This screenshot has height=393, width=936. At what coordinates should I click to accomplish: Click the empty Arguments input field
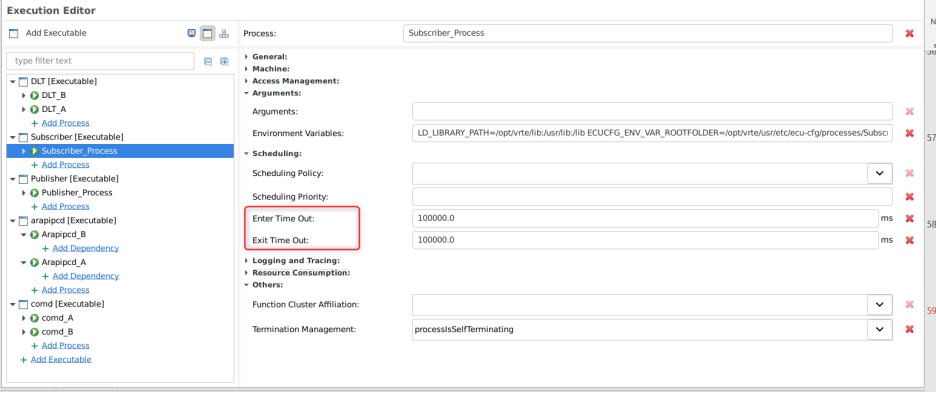point(652,112)
